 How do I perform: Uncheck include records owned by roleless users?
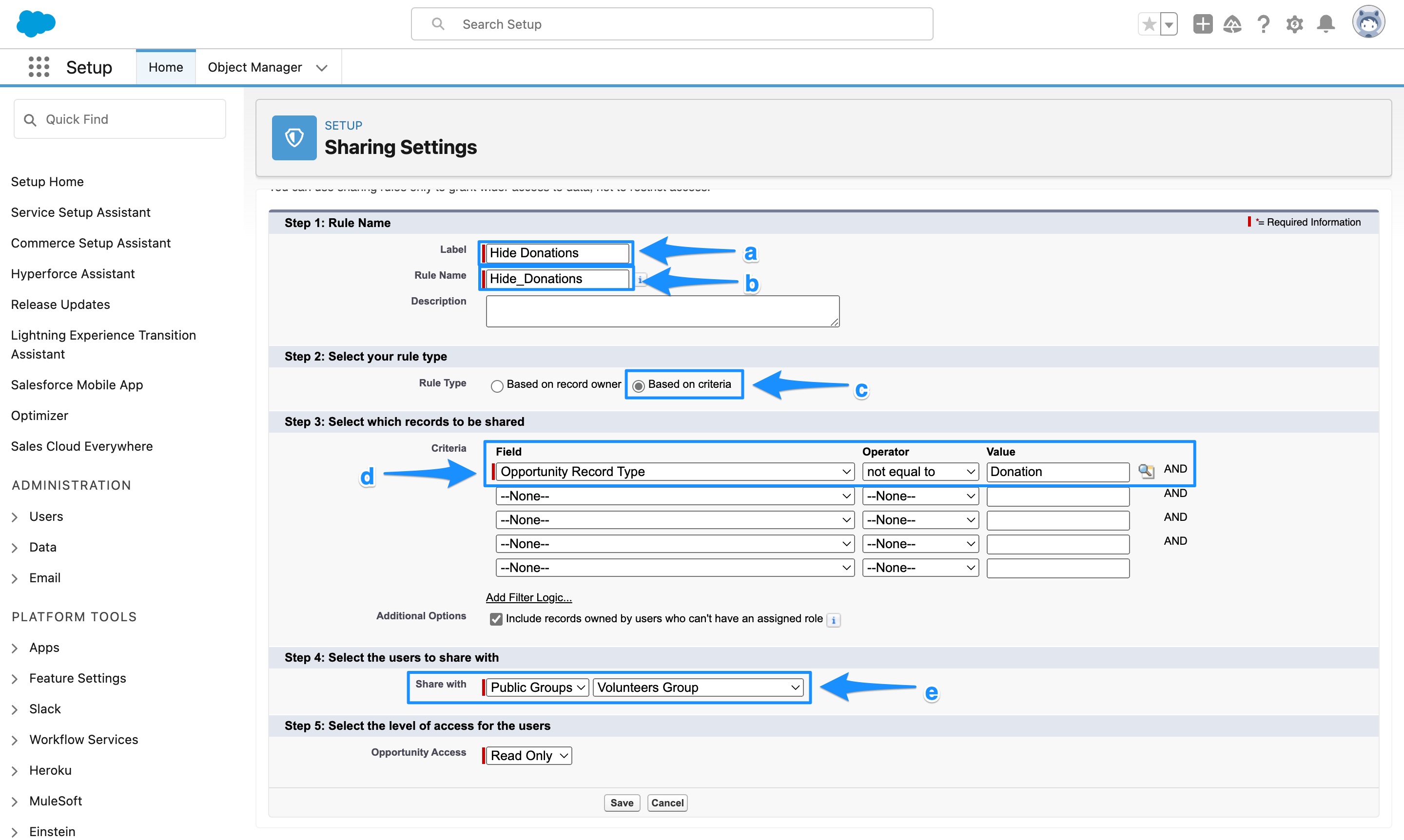(496, 619)
